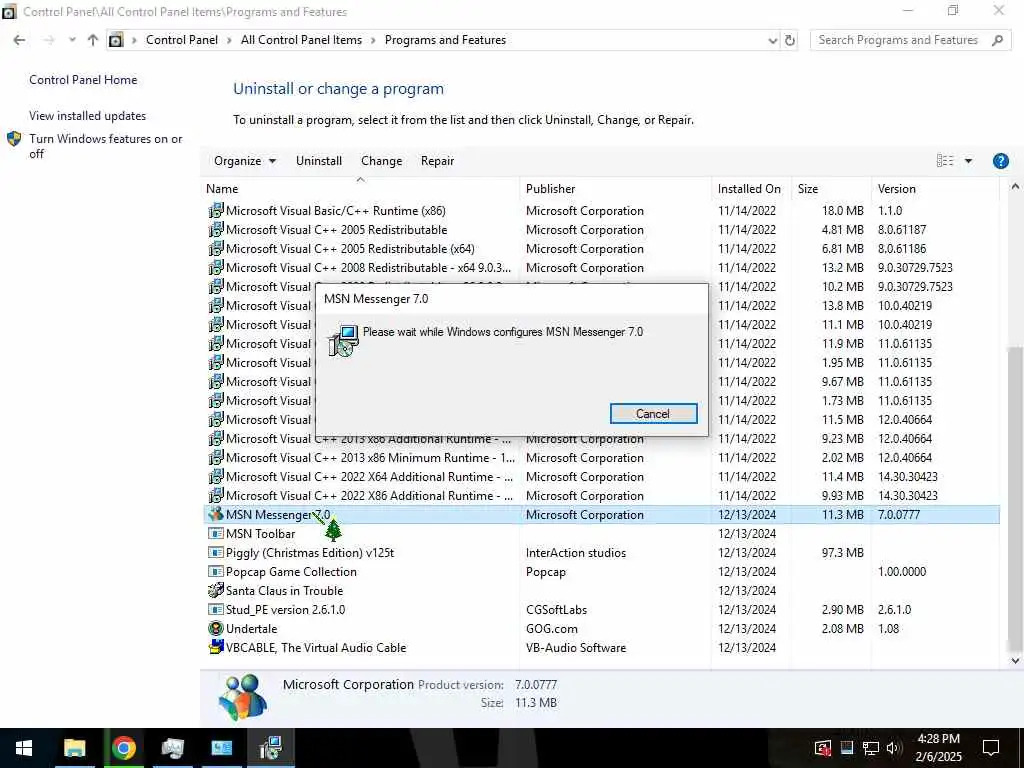Click GOG.com publisher cell

(552, 628)
